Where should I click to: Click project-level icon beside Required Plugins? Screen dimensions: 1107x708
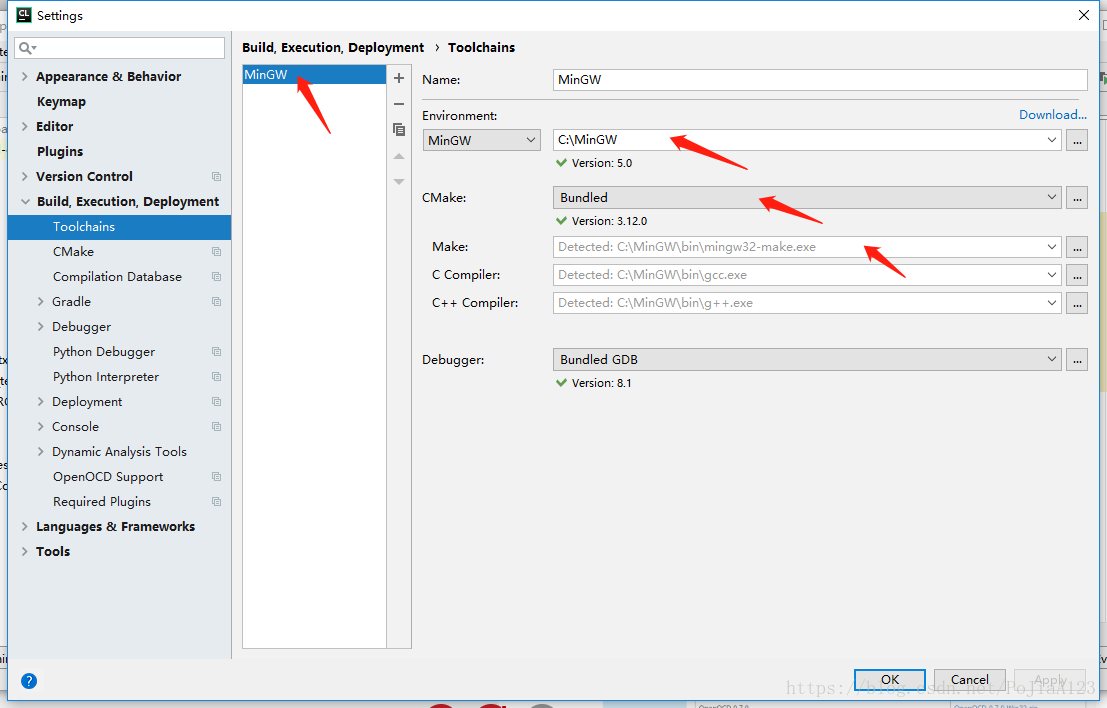pos(217,502)
